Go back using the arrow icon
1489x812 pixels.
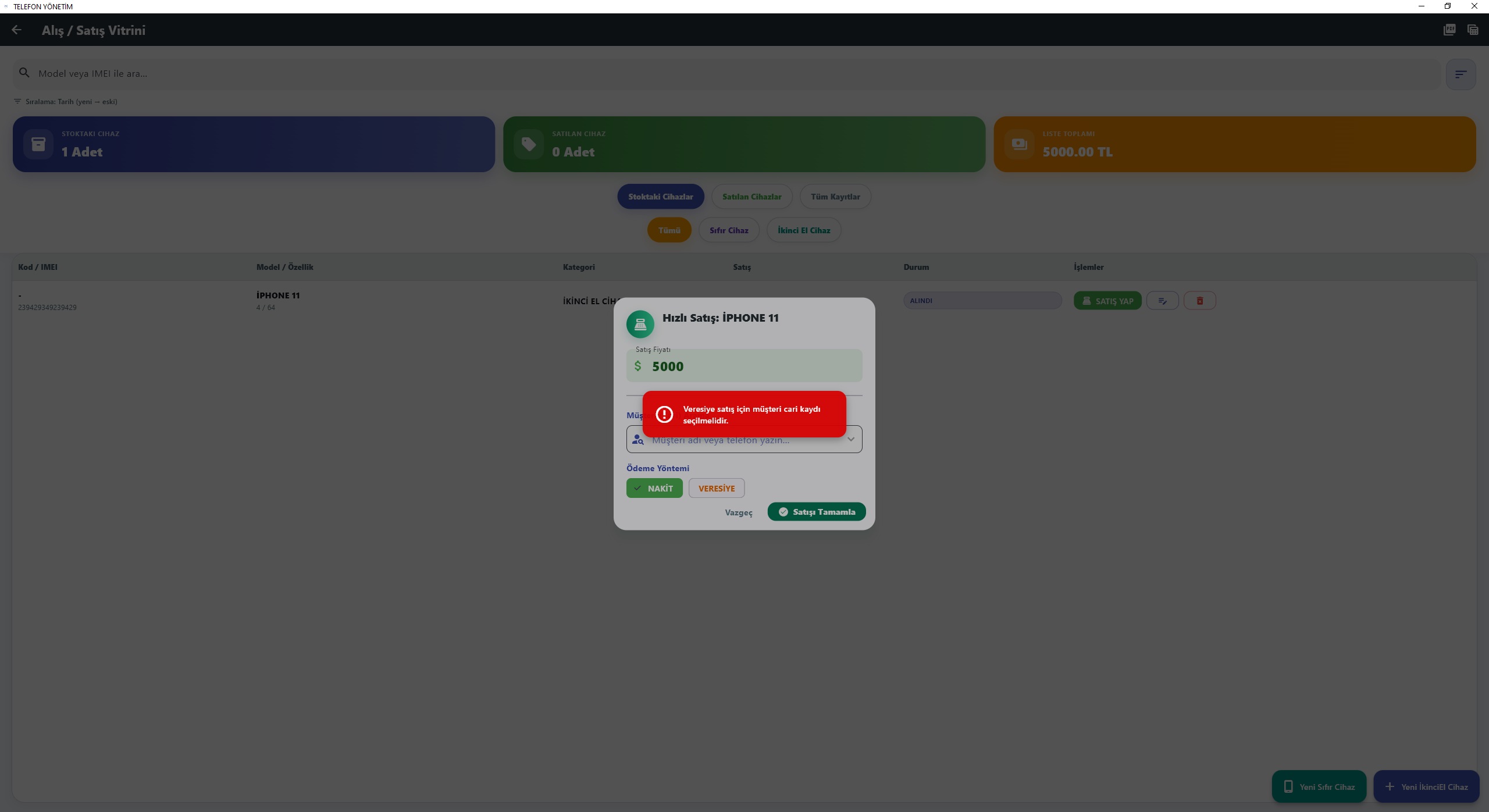click(x=16, y=30)
